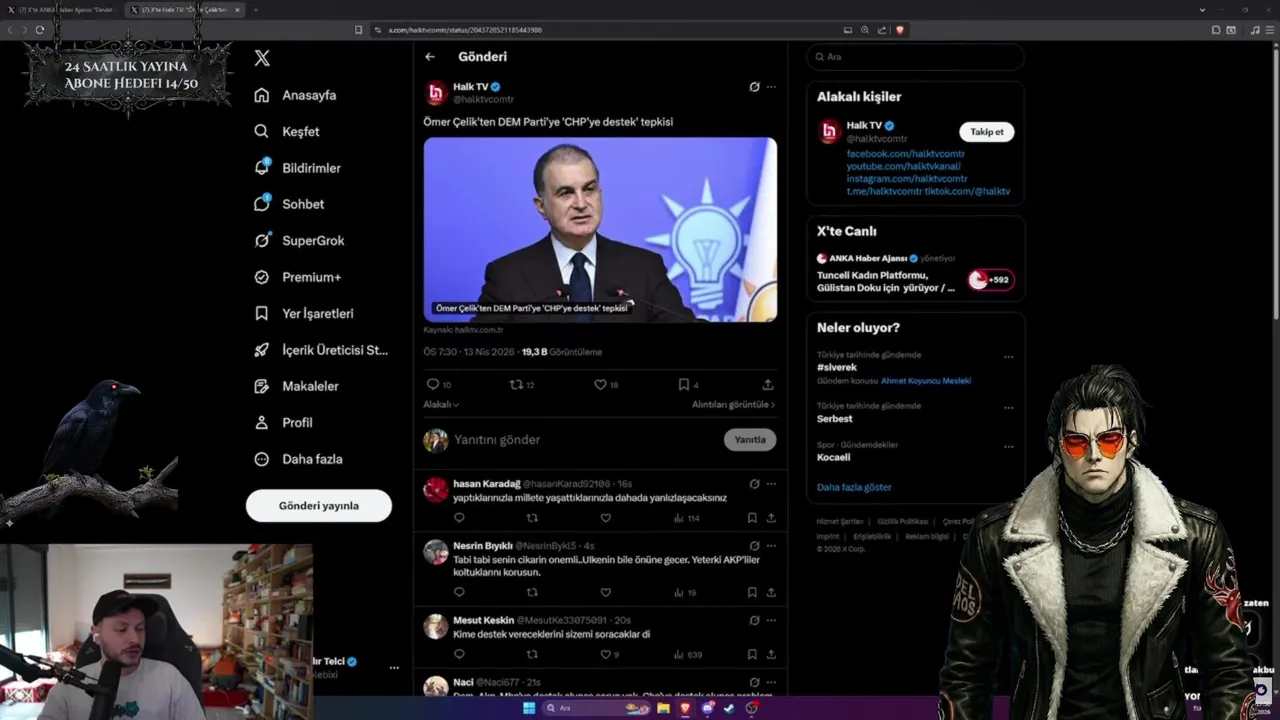Share Nesrin Bıyıklı's reply
The height and width of the screenshot is (720, 1280).
771,592
